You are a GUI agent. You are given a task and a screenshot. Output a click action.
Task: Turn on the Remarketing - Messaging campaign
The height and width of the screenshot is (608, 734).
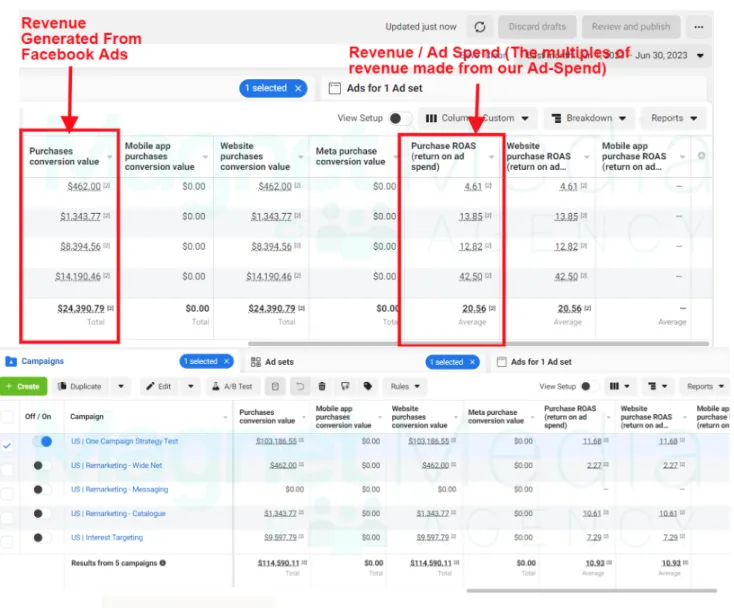coord(42,489)
